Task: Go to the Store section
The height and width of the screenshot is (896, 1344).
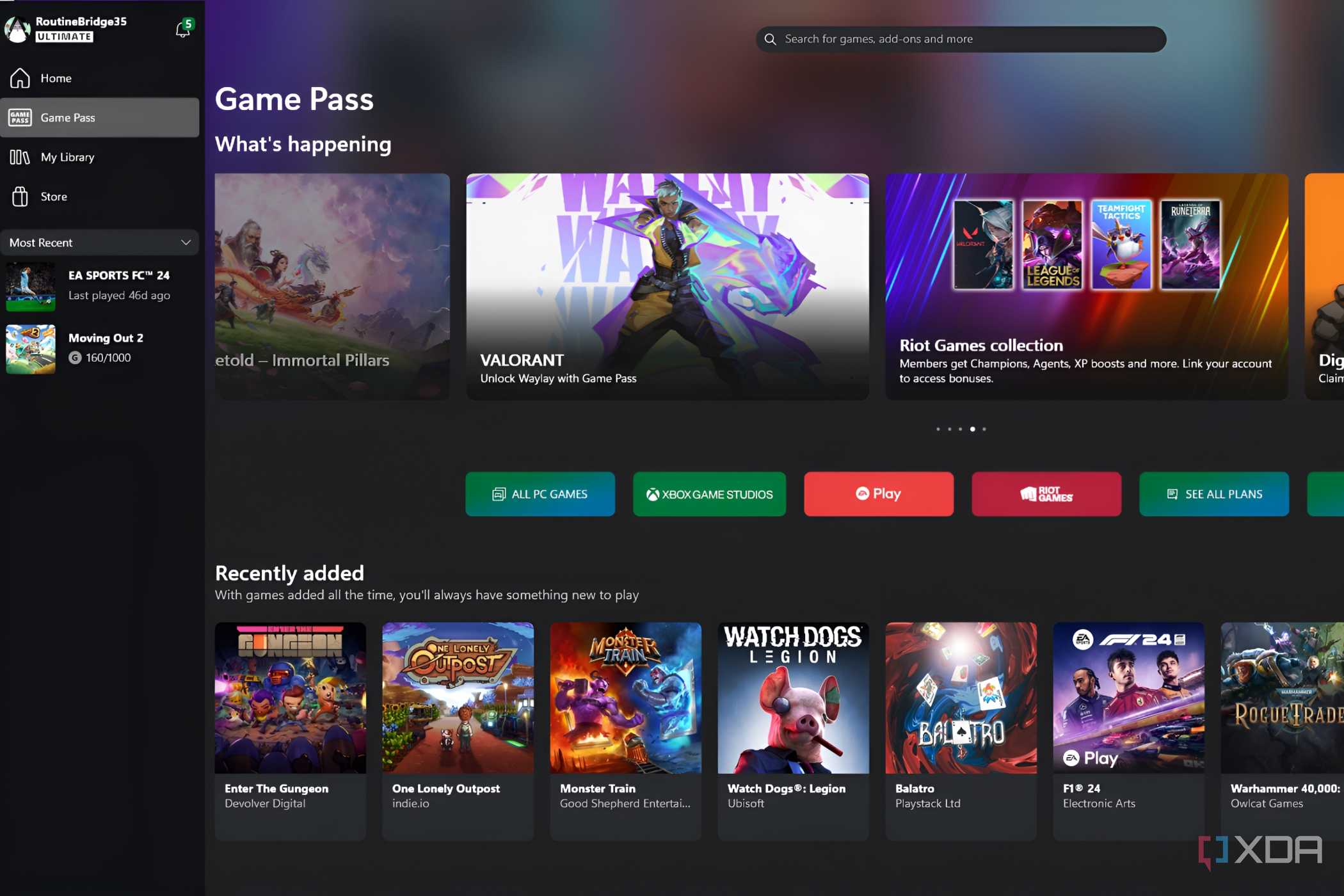Action: [100, 196]
